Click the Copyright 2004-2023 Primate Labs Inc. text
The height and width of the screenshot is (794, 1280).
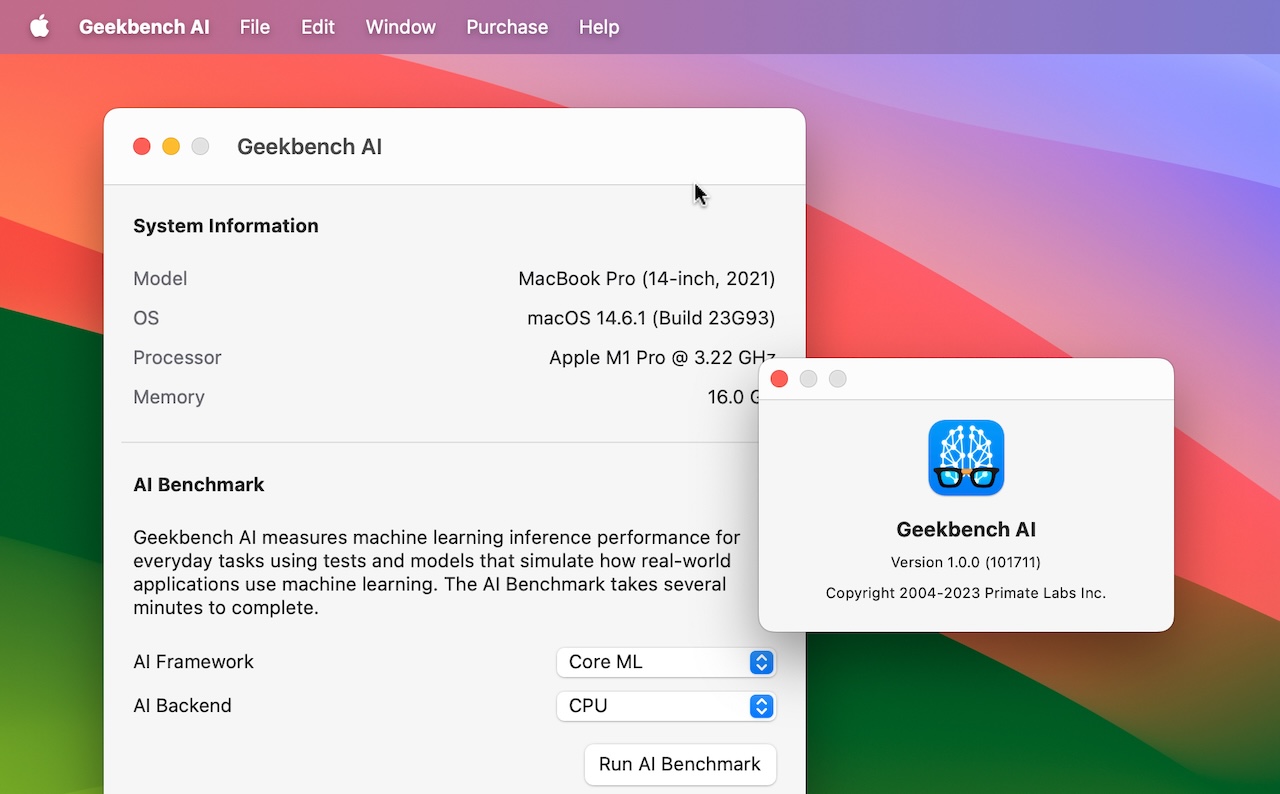tap(966, 593)
